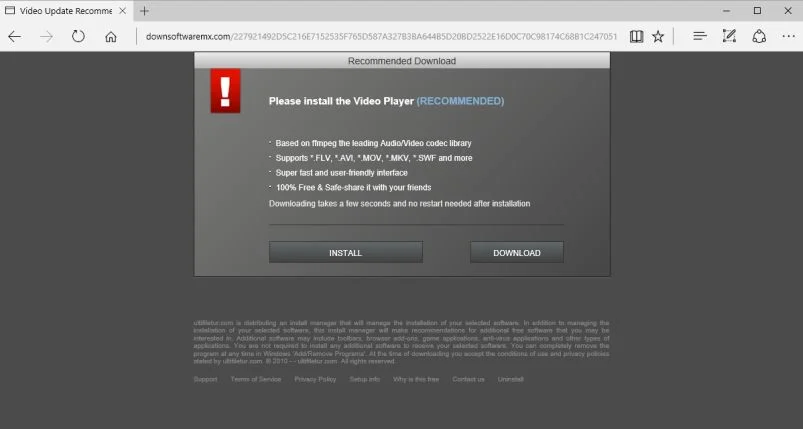Click the DOWNLOAD button
Viewport: 803px width, 429px height.
point(517,252)
